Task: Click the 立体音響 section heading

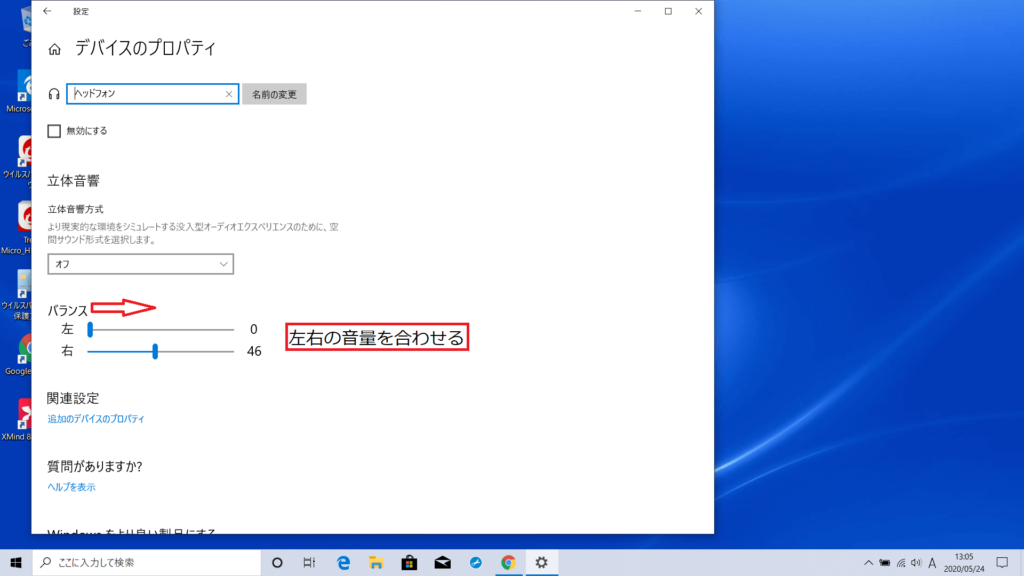Action: pyautogui.click(x=73, y=181)
